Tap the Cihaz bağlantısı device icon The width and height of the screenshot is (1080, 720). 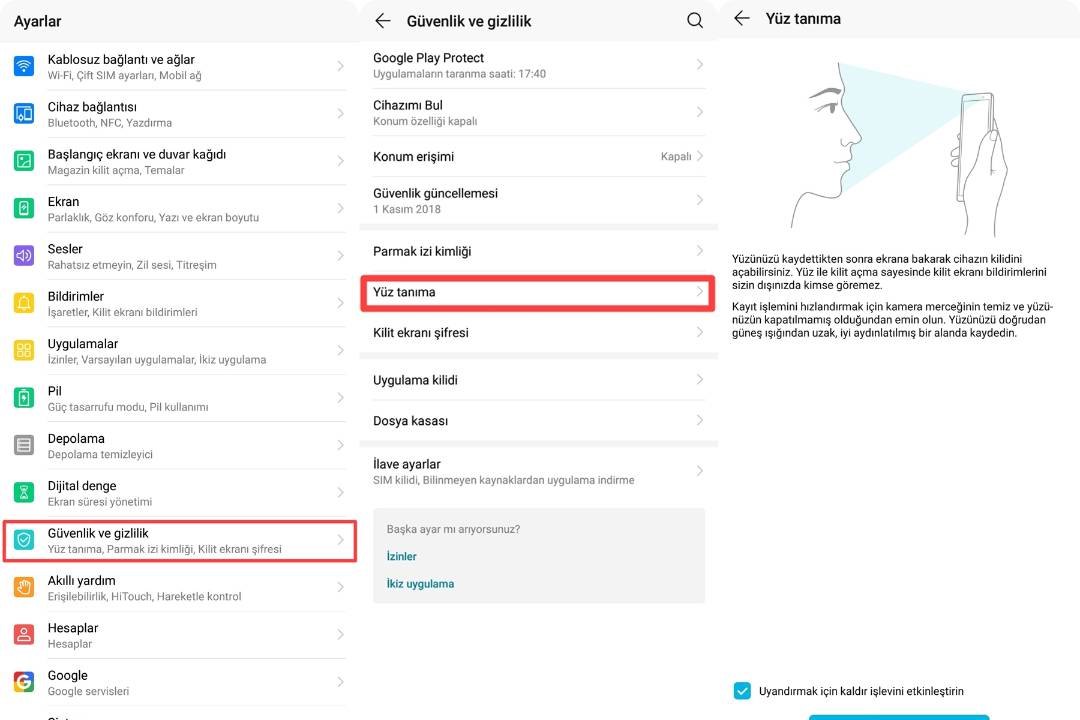point(24,114)
